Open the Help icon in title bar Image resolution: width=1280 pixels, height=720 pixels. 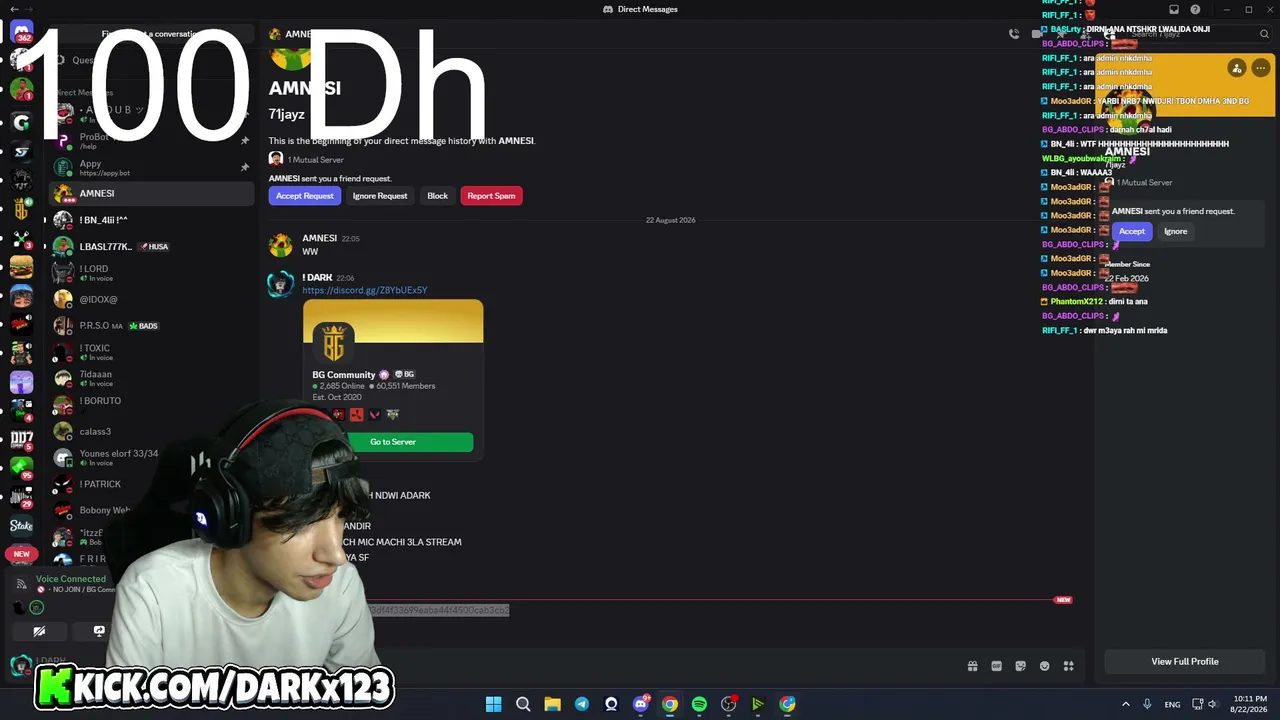(x=1195, y=10)
